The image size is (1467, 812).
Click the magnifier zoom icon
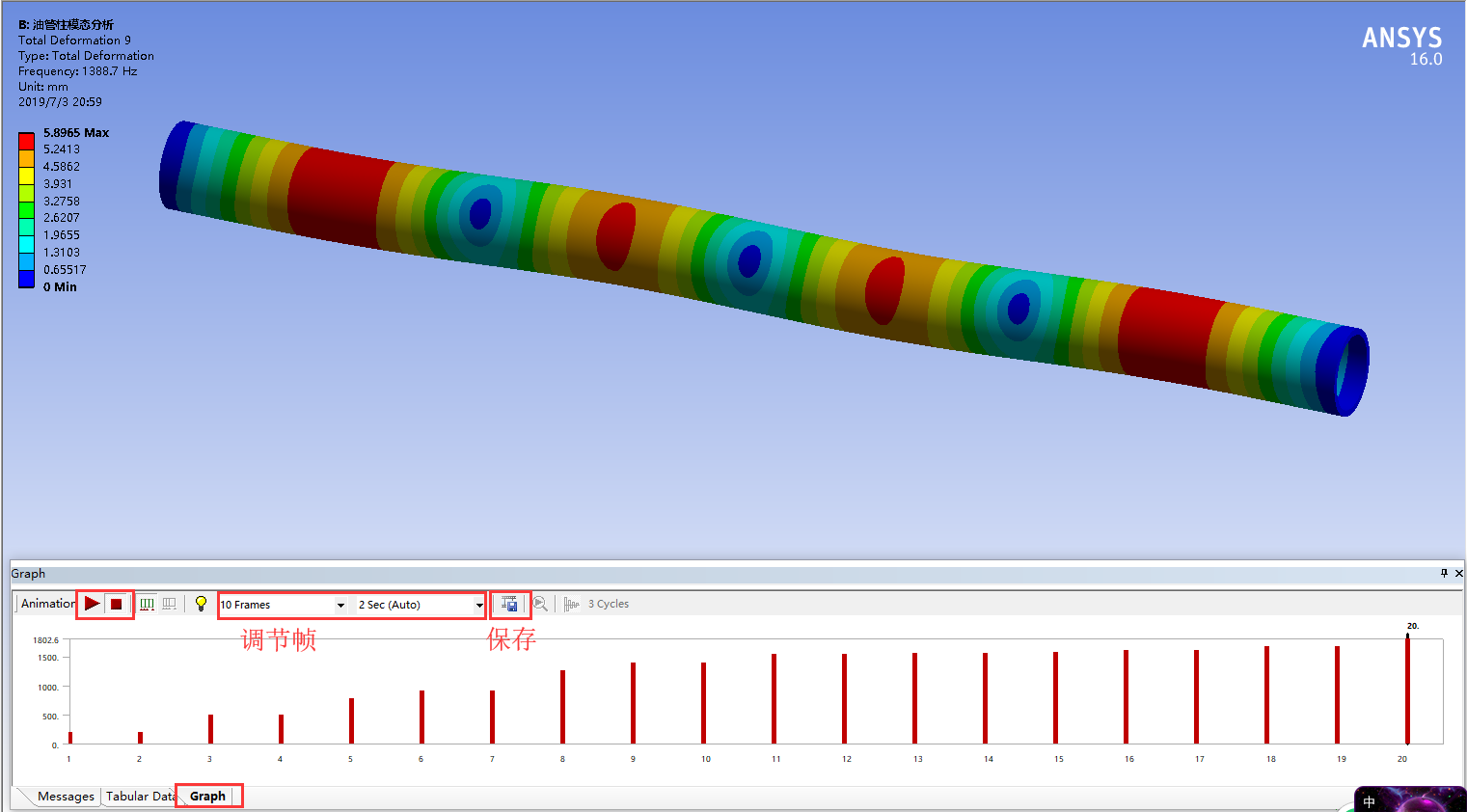tap(540, 604)
